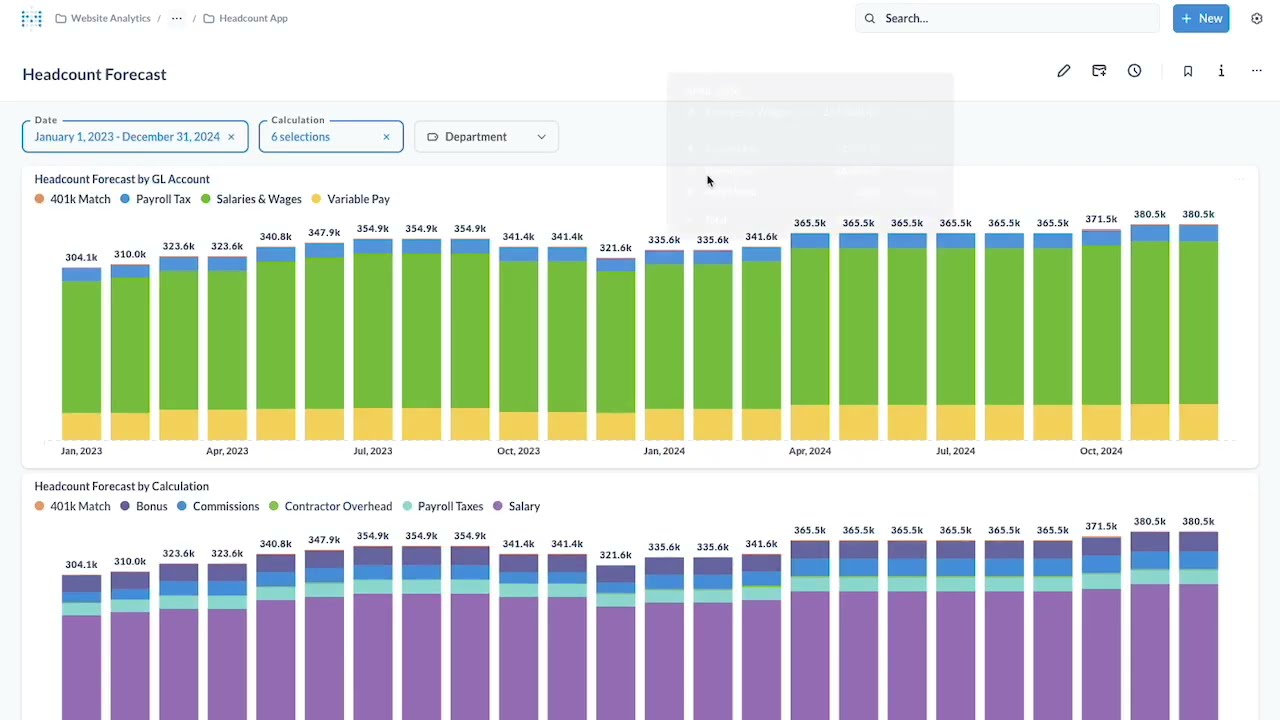Click the Bonus legend swatch
This screenshot has height=720, width=1280.
126,506
